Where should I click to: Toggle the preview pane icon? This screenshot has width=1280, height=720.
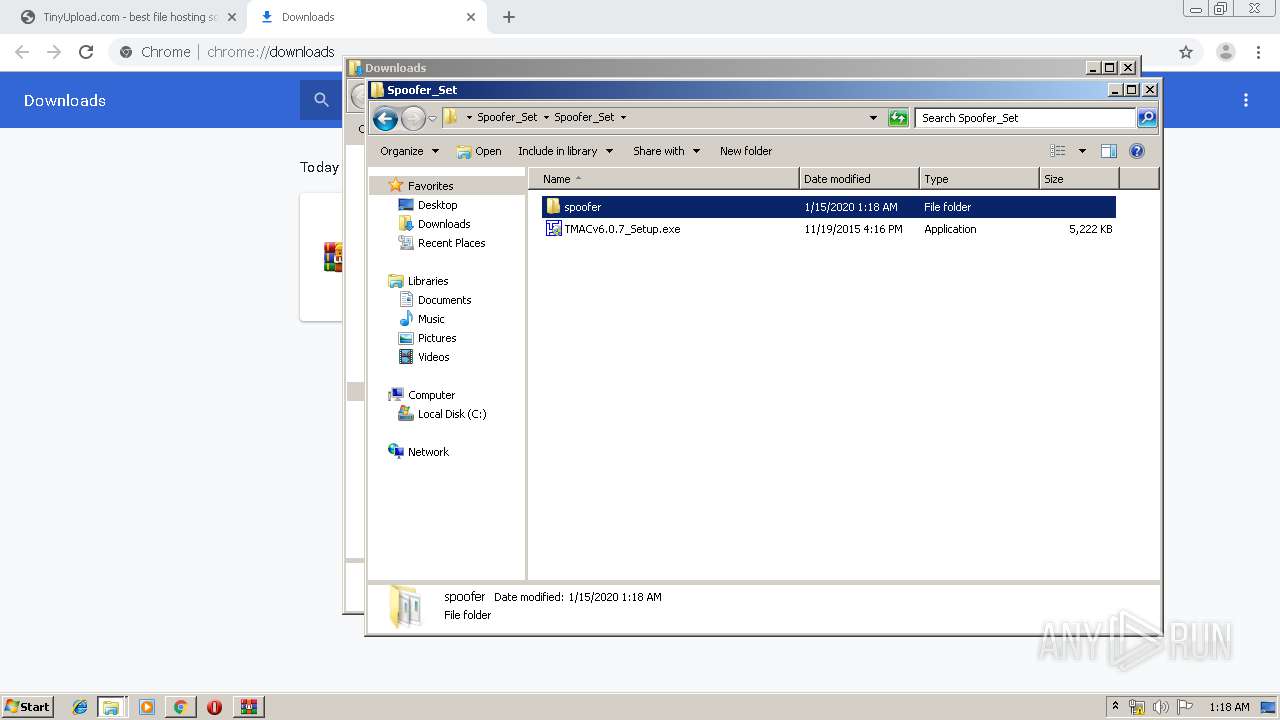click(1108, 151)
